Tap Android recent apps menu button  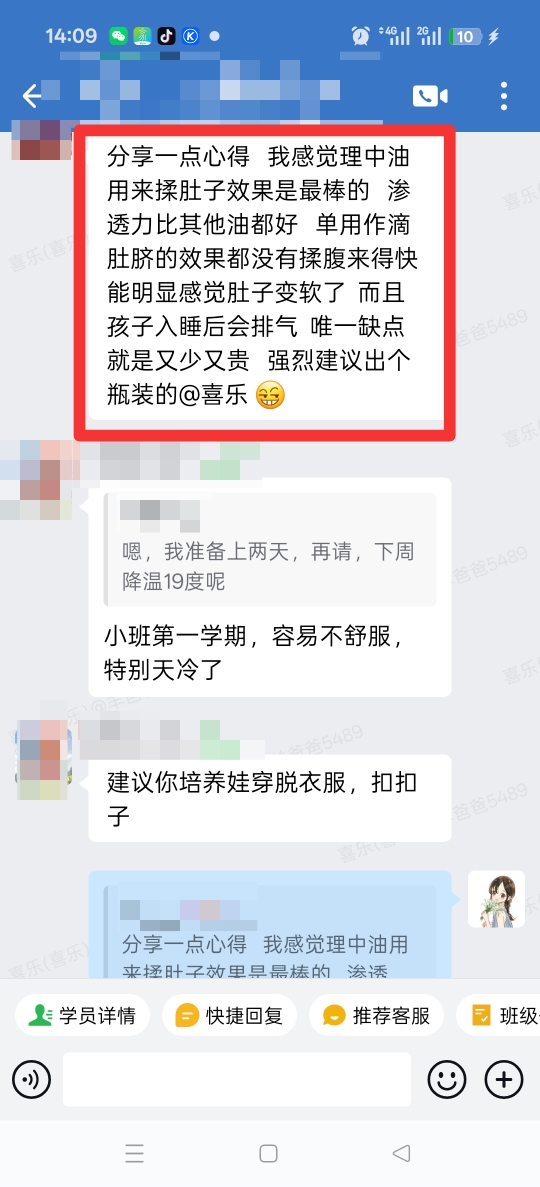[x=134, y=1153]
